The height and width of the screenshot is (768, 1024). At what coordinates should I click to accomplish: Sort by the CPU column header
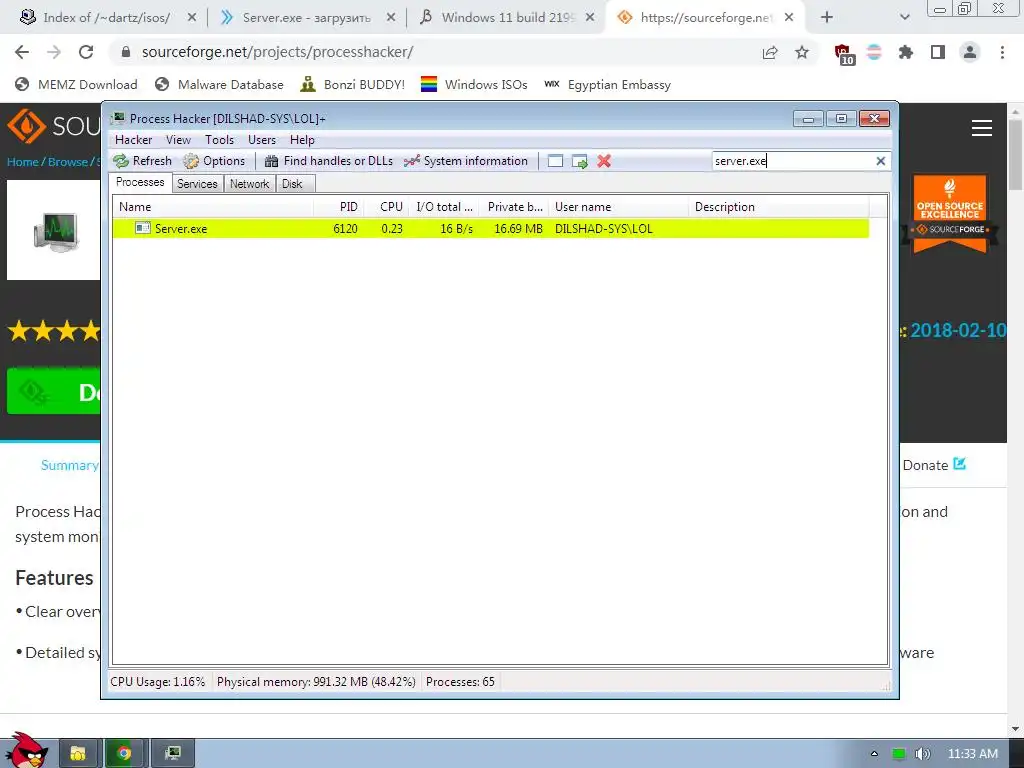click(387, 207)
